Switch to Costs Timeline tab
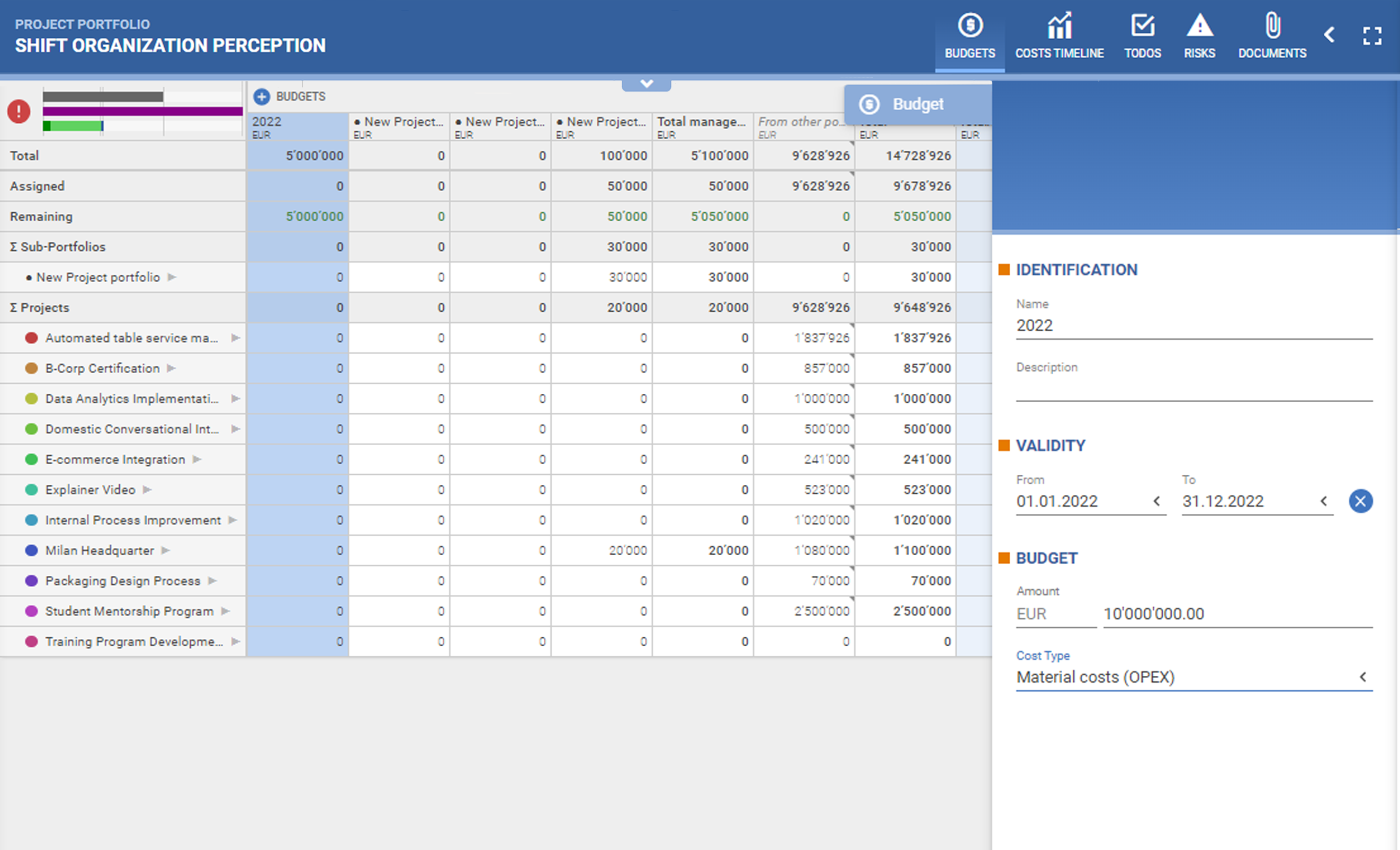Screen dimensions: 1400x850 point(1059,37)
